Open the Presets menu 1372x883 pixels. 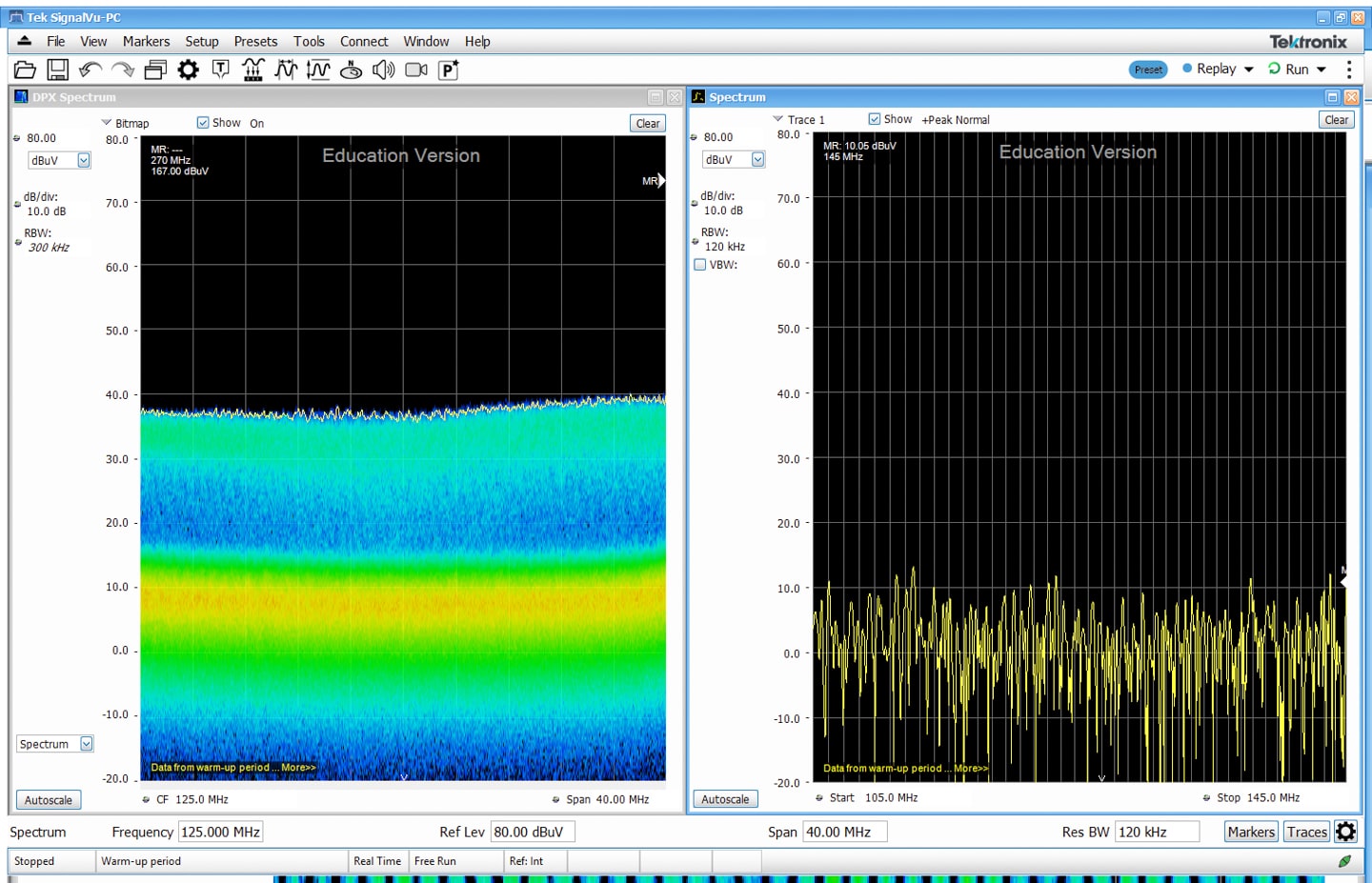click(255, 41)
